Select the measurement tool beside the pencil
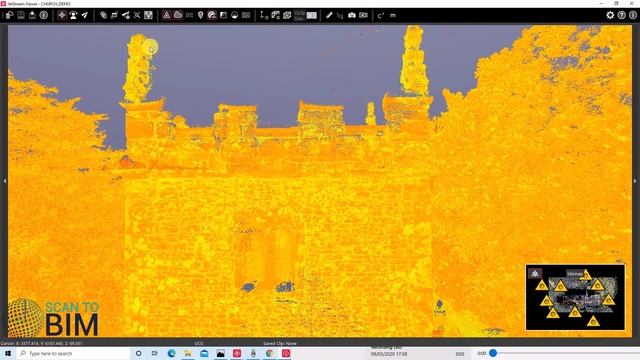Viewport: 640px width, 360px height. coord(340,16)
